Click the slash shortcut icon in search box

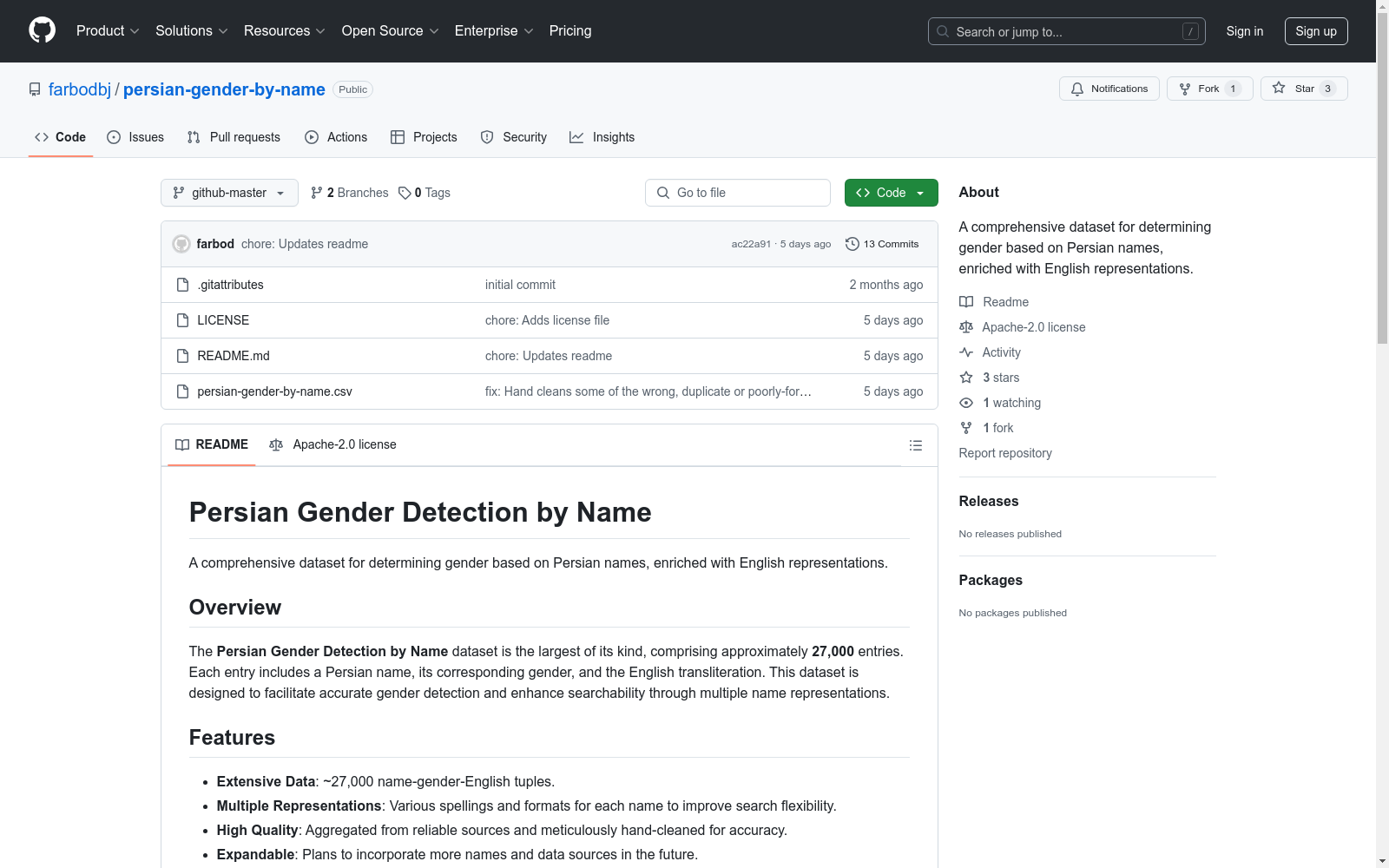[x=1190, y=31]
